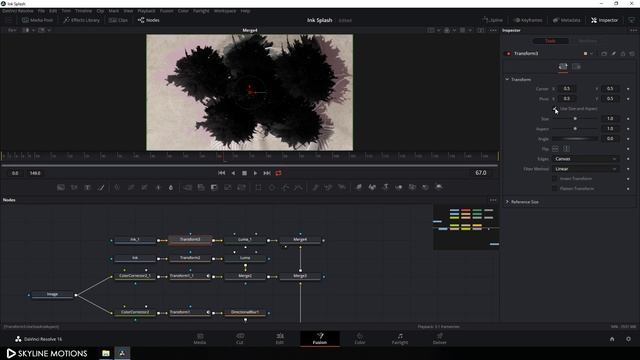Enable Invert Transform checkbox
Screen dimensions: 640x360
pyautogui.click(x=555, y=178)
